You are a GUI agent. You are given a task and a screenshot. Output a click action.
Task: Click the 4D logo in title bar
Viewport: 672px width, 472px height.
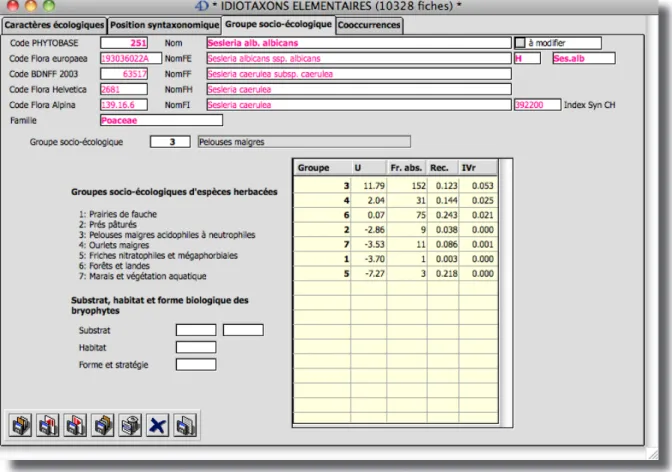pyautogui.click(x=201, y=6)
